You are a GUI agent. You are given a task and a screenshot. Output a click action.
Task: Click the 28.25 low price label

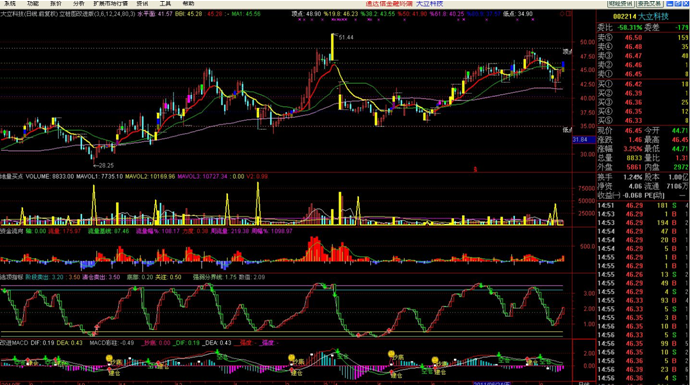(x=106, y=166)
